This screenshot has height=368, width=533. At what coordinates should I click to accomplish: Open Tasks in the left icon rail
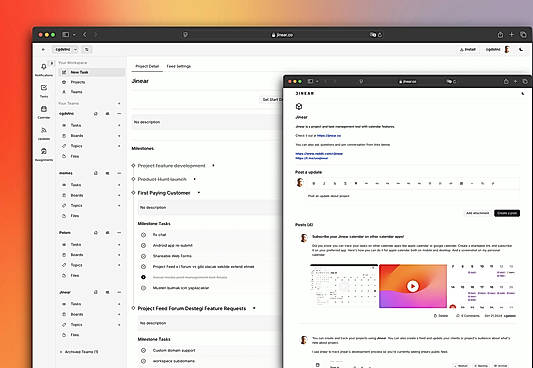(44, 91)
